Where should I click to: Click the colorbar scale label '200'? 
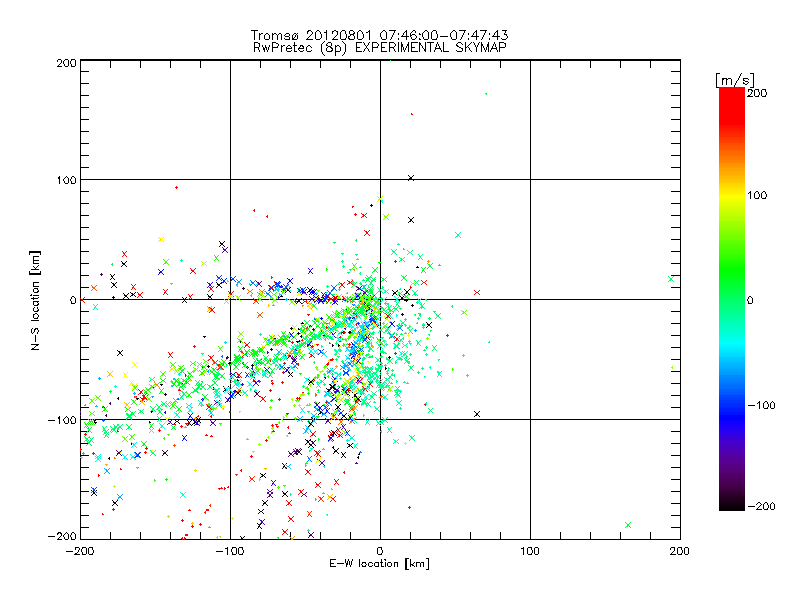tap(757, 93)
